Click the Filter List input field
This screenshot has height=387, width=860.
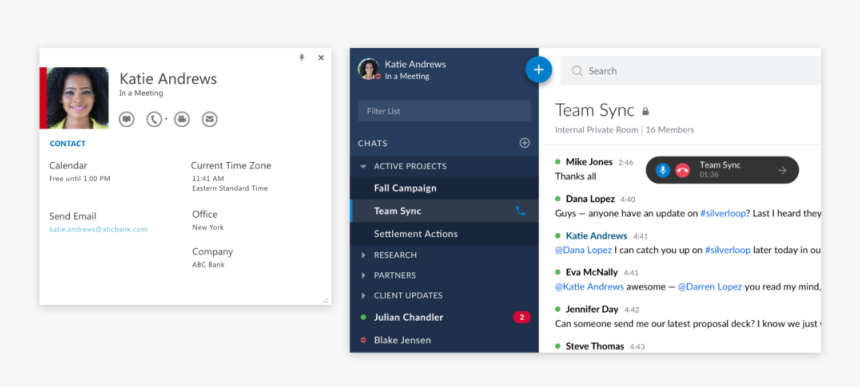(444, 111)
